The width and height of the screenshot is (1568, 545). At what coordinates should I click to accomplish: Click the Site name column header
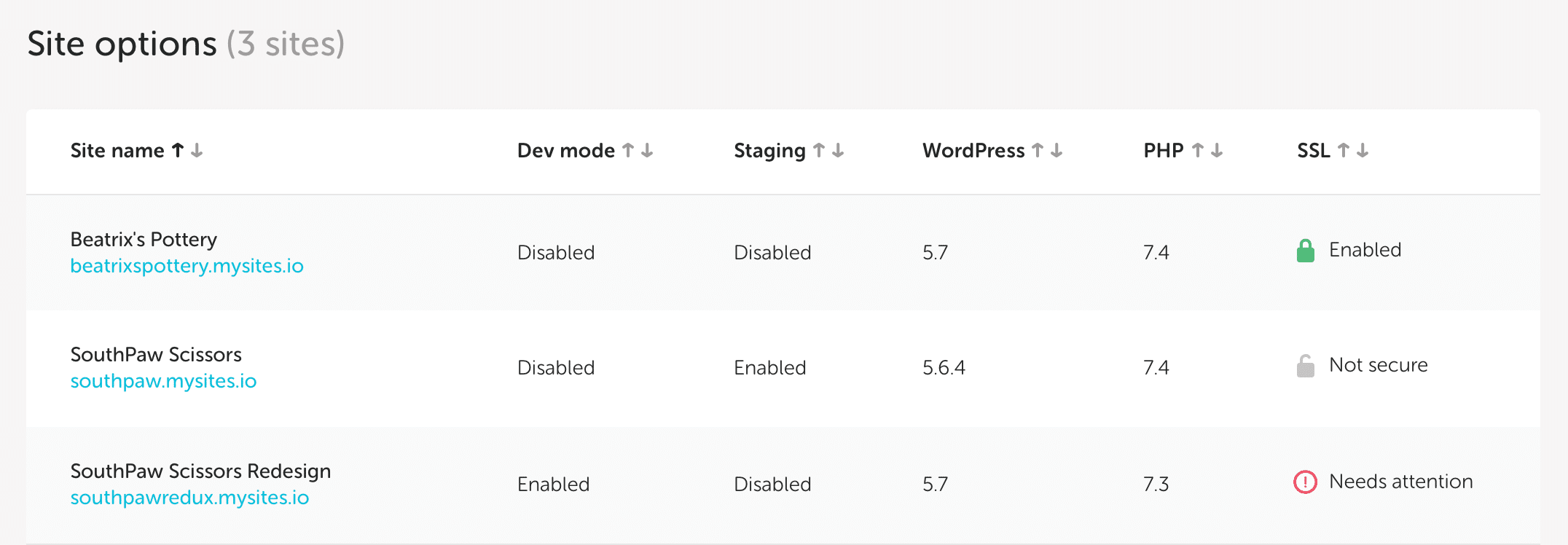click(117, 151)
